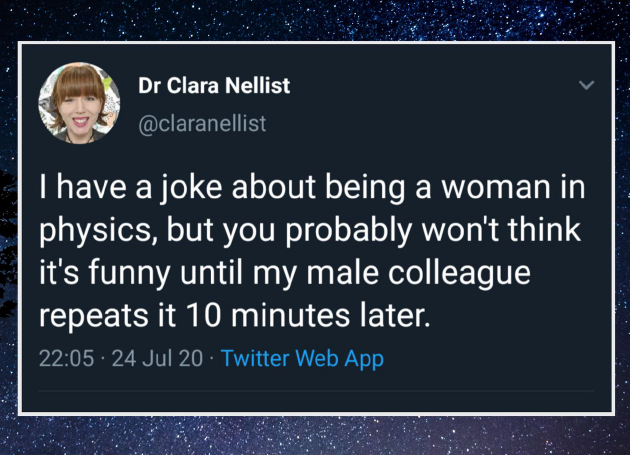
Task: Click the word "later" ending the tweet
Action: point(391,317)
